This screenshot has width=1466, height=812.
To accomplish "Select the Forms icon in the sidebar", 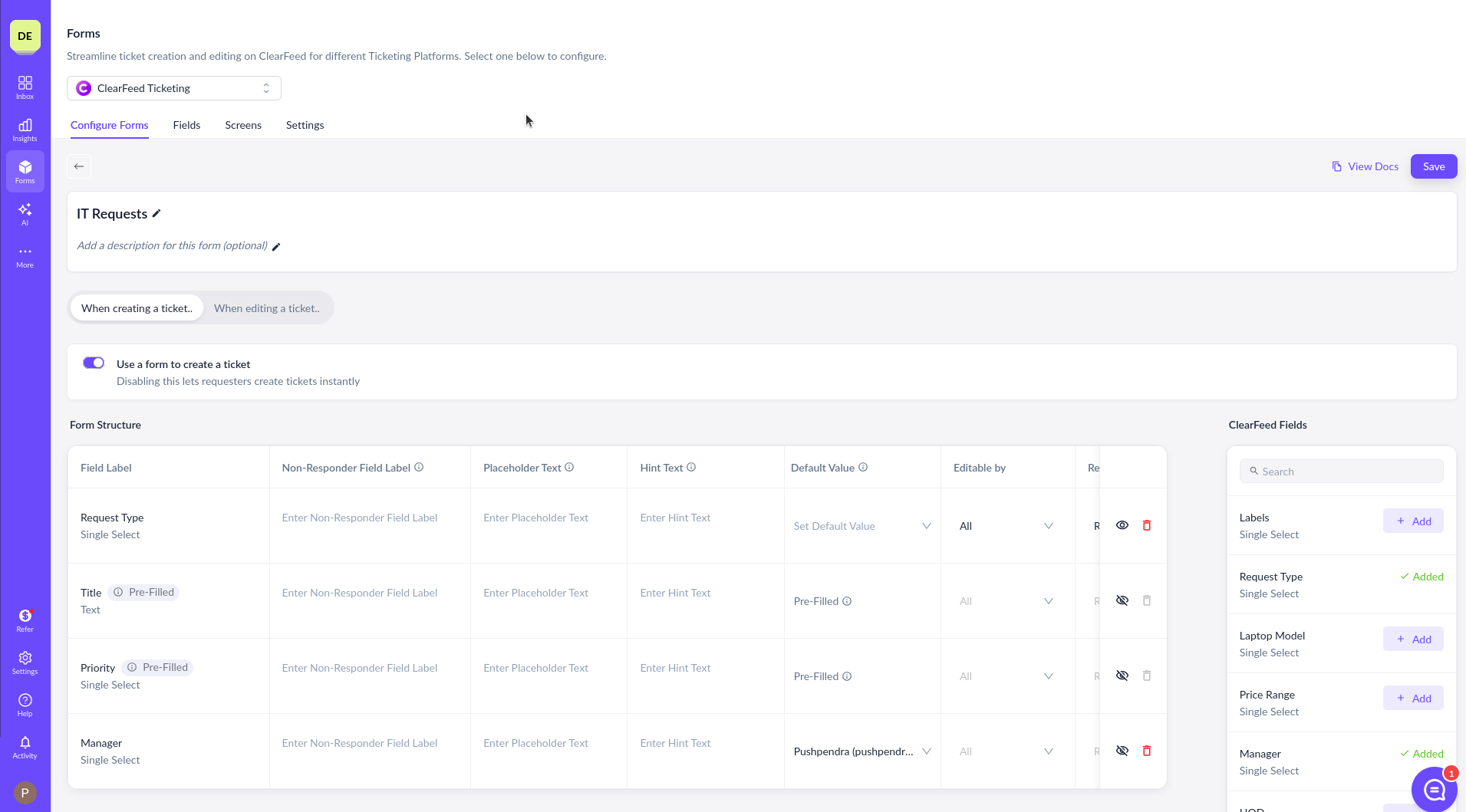I will 25,170.
